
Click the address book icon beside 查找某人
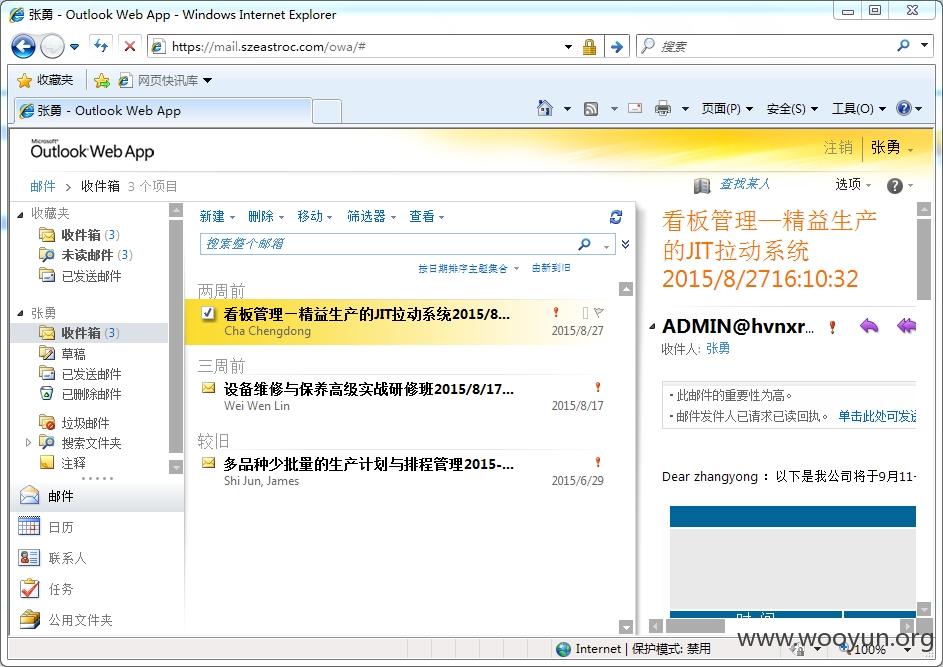702,185
